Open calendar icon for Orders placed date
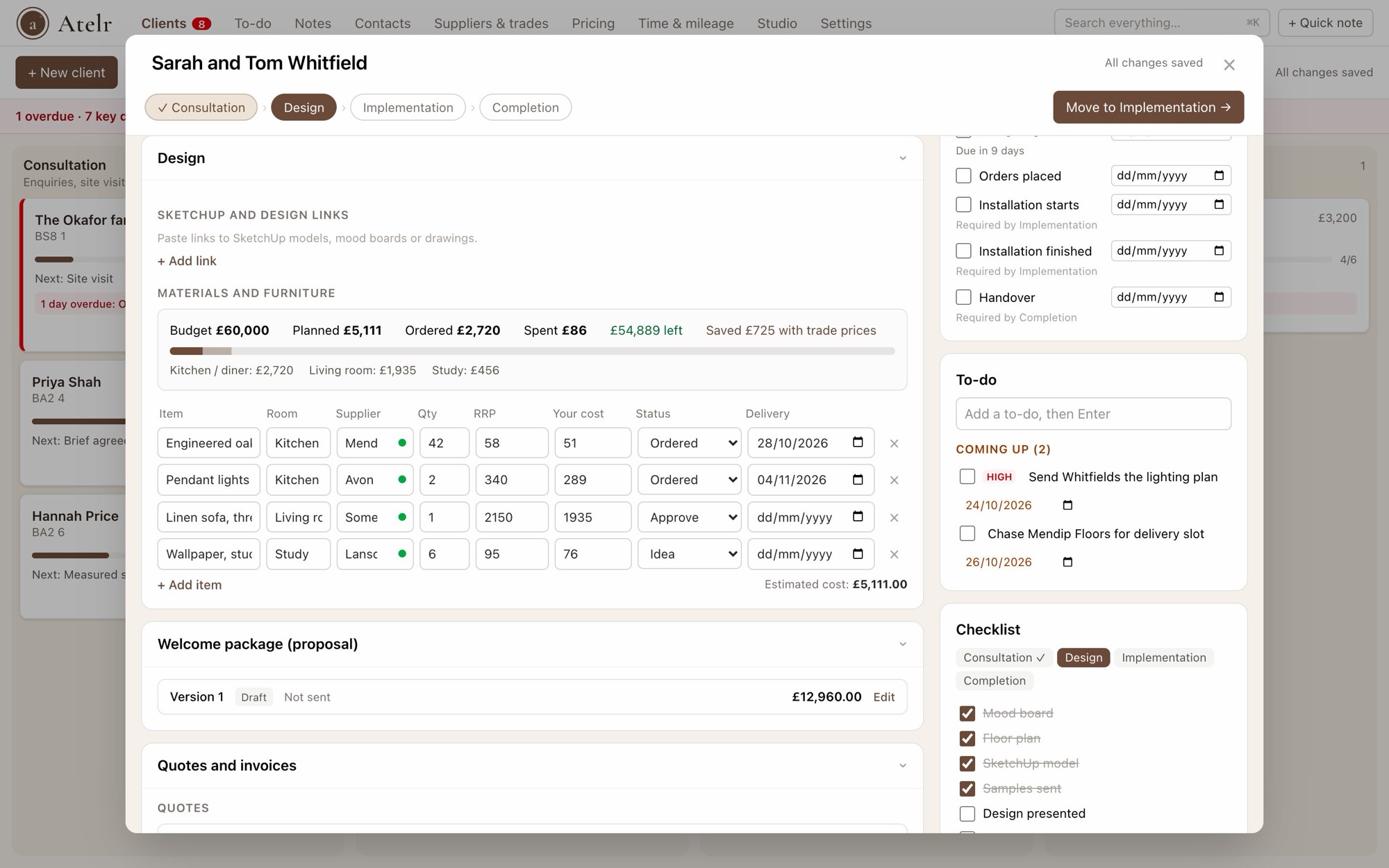The image size is (1389, 868). click(1219, 176)
